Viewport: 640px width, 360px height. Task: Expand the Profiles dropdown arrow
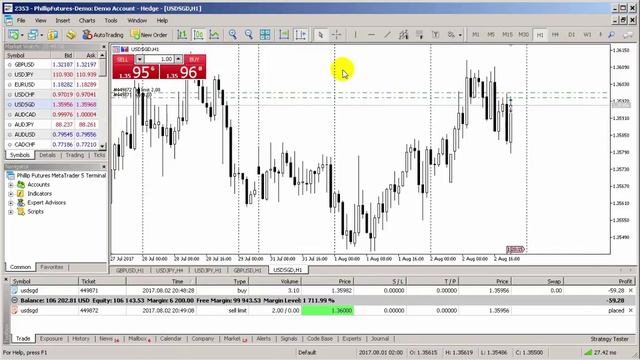[41, 35]
